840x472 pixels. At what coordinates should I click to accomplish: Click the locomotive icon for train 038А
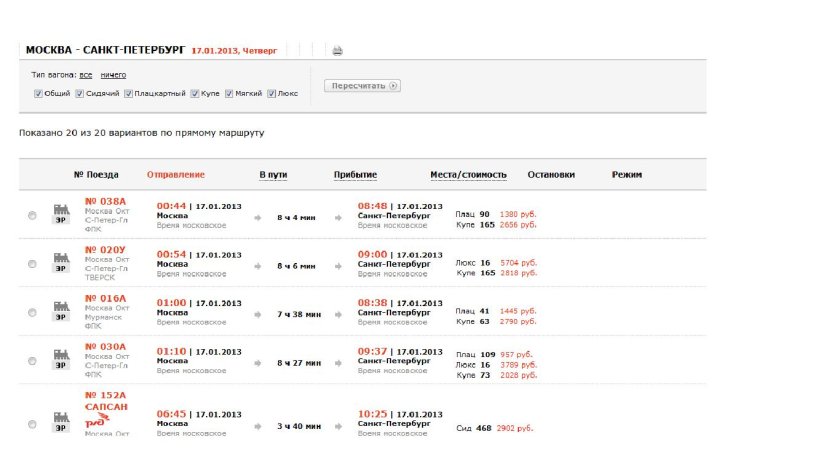click(x=61, y=214)
